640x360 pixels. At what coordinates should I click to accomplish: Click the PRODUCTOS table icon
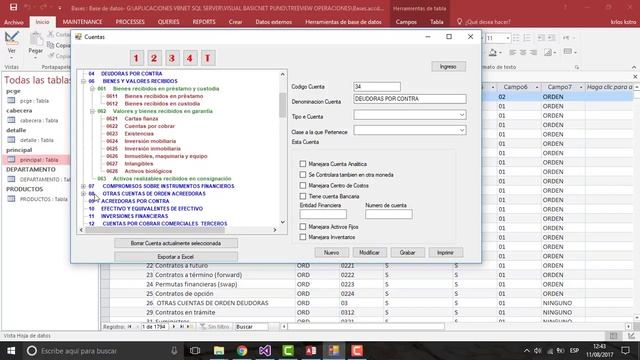click(11, 199)
